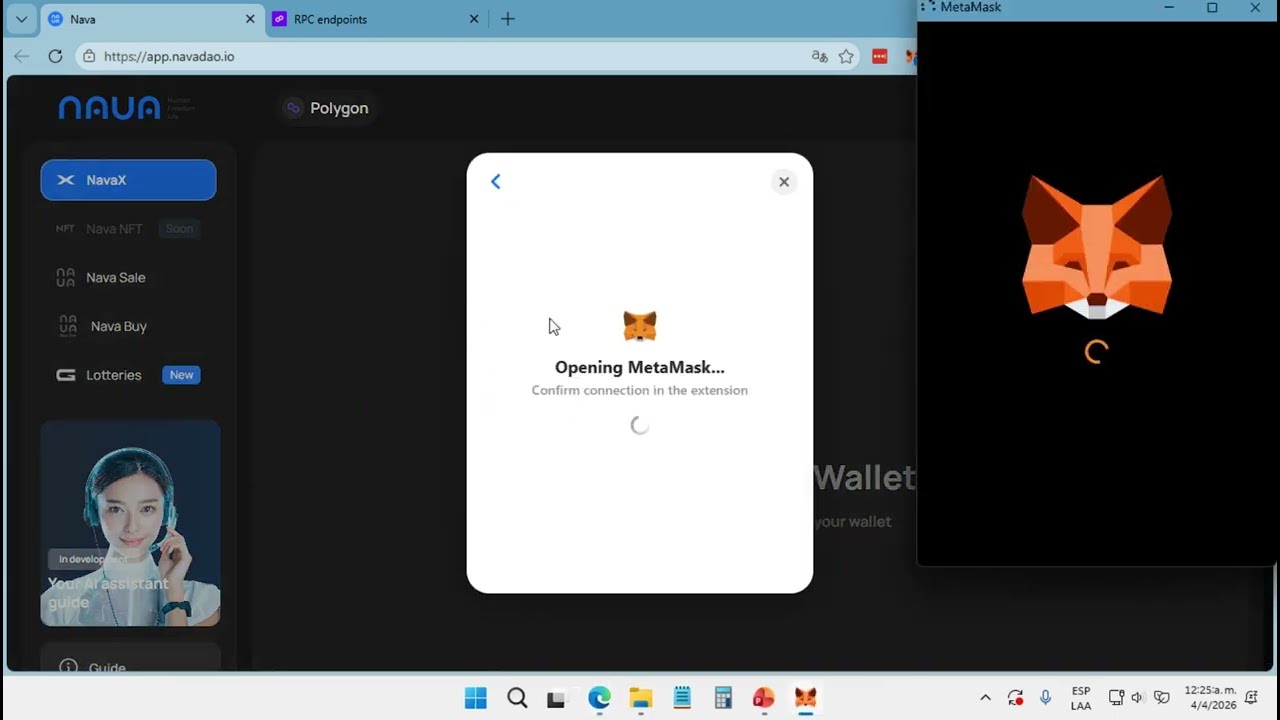Viewport: 1280px width, 720px height.
Task: Click the large MetaMask fox in the popup window
Action: [1097, 247]
